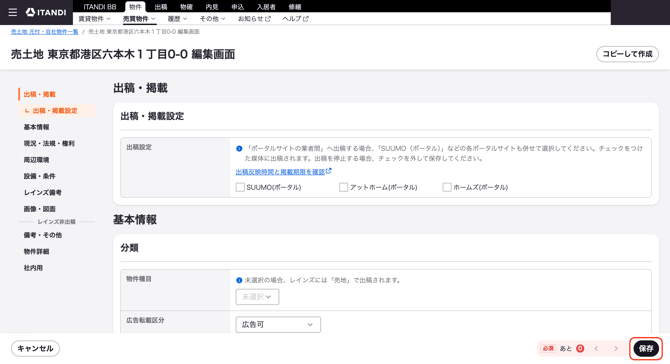Click the 物件種目 row label

coord(139,279)
